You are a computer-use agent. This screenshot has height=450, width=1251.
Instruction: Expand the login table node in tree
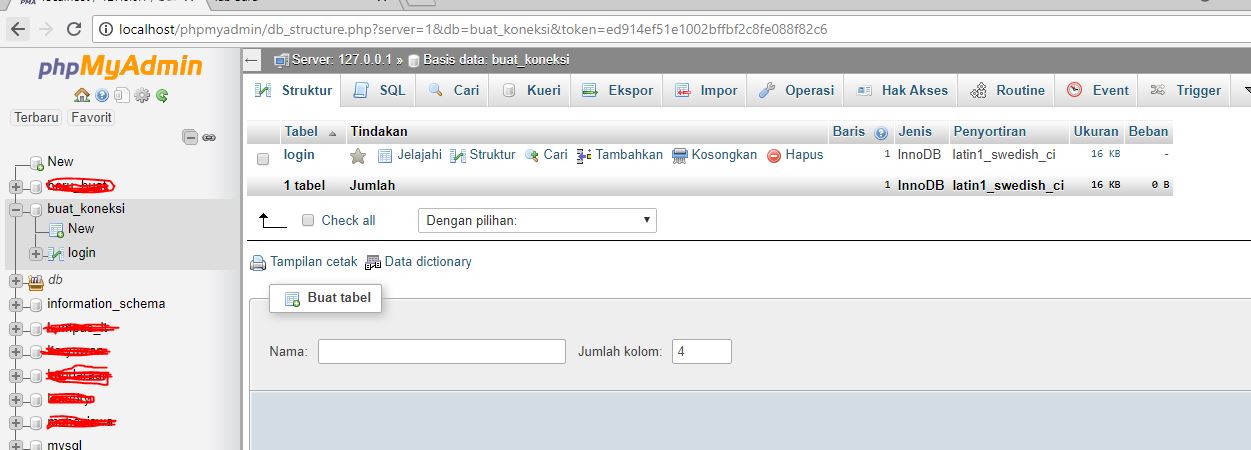[36, 254]
